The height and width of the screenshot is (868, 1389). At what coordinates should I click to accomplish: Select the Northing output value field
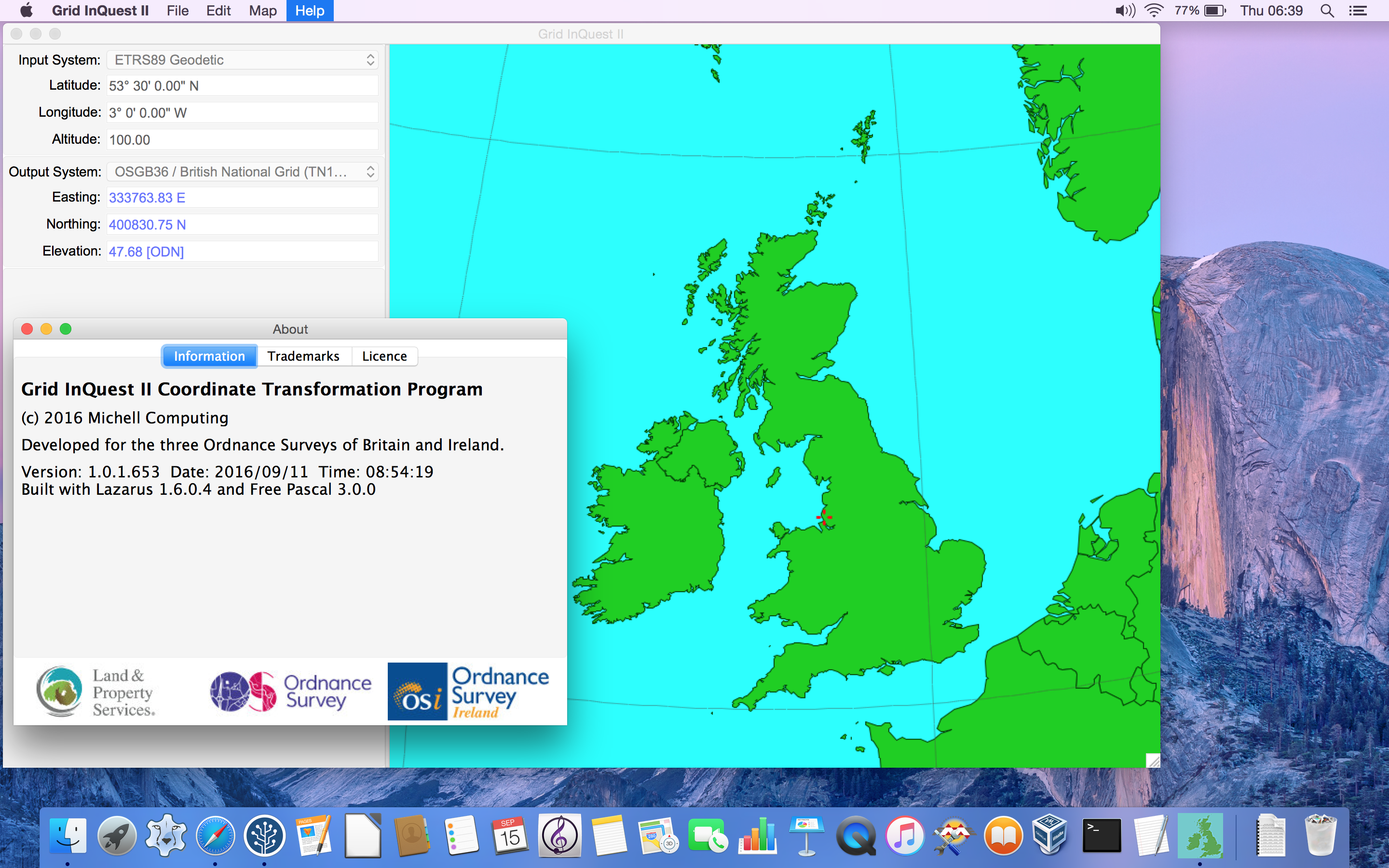tap(242, 224)
